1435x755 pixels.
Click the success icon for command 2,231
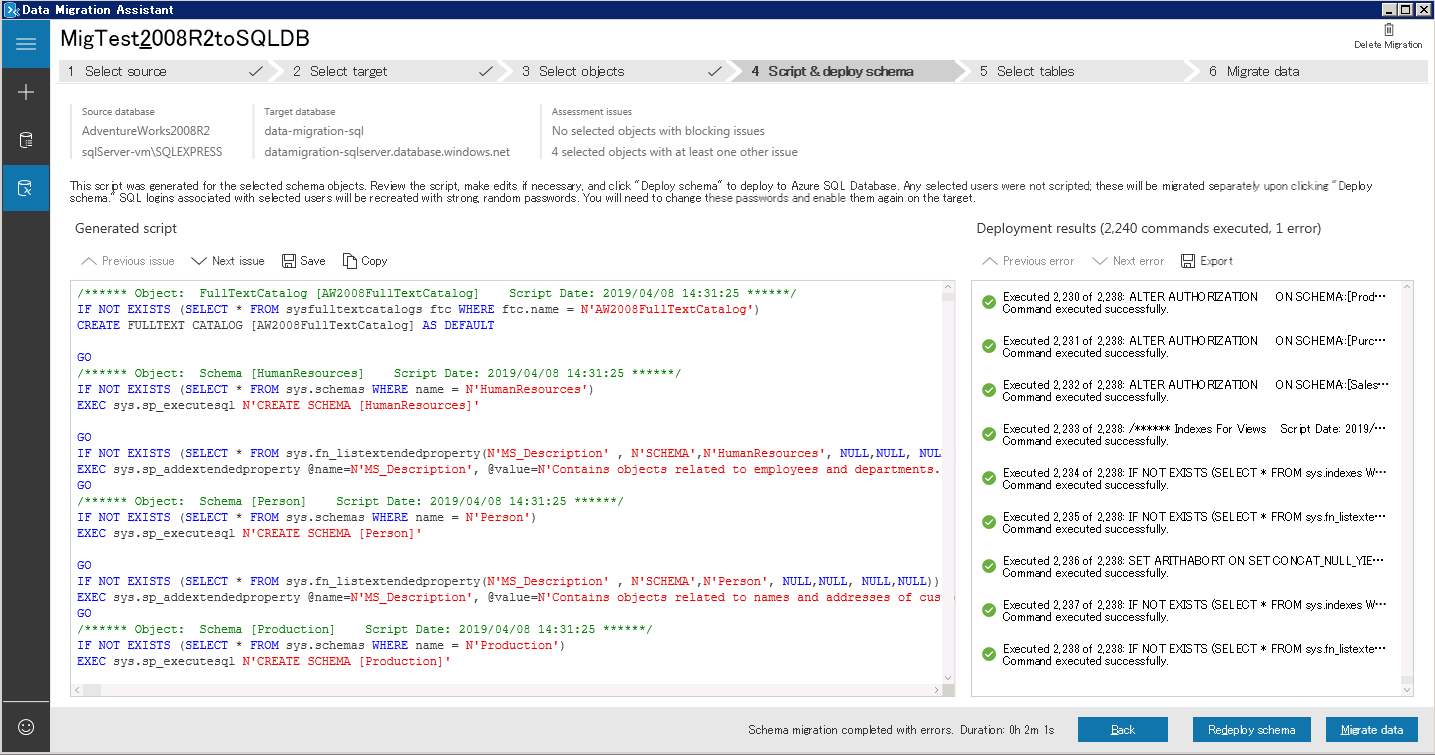[989, 346]
